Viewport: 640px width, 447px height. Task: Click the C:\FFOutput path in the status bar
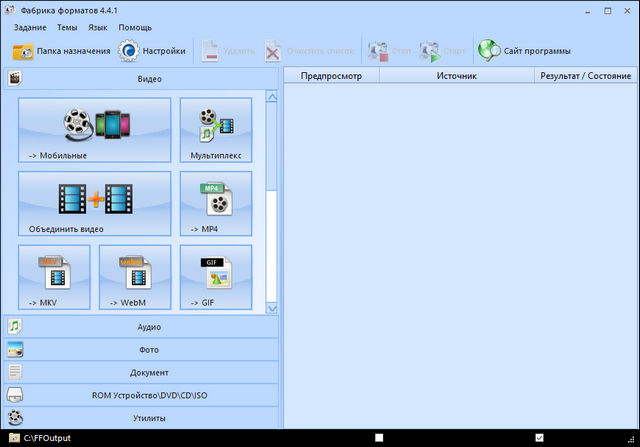pyautogui.click(x=46, y=438)
